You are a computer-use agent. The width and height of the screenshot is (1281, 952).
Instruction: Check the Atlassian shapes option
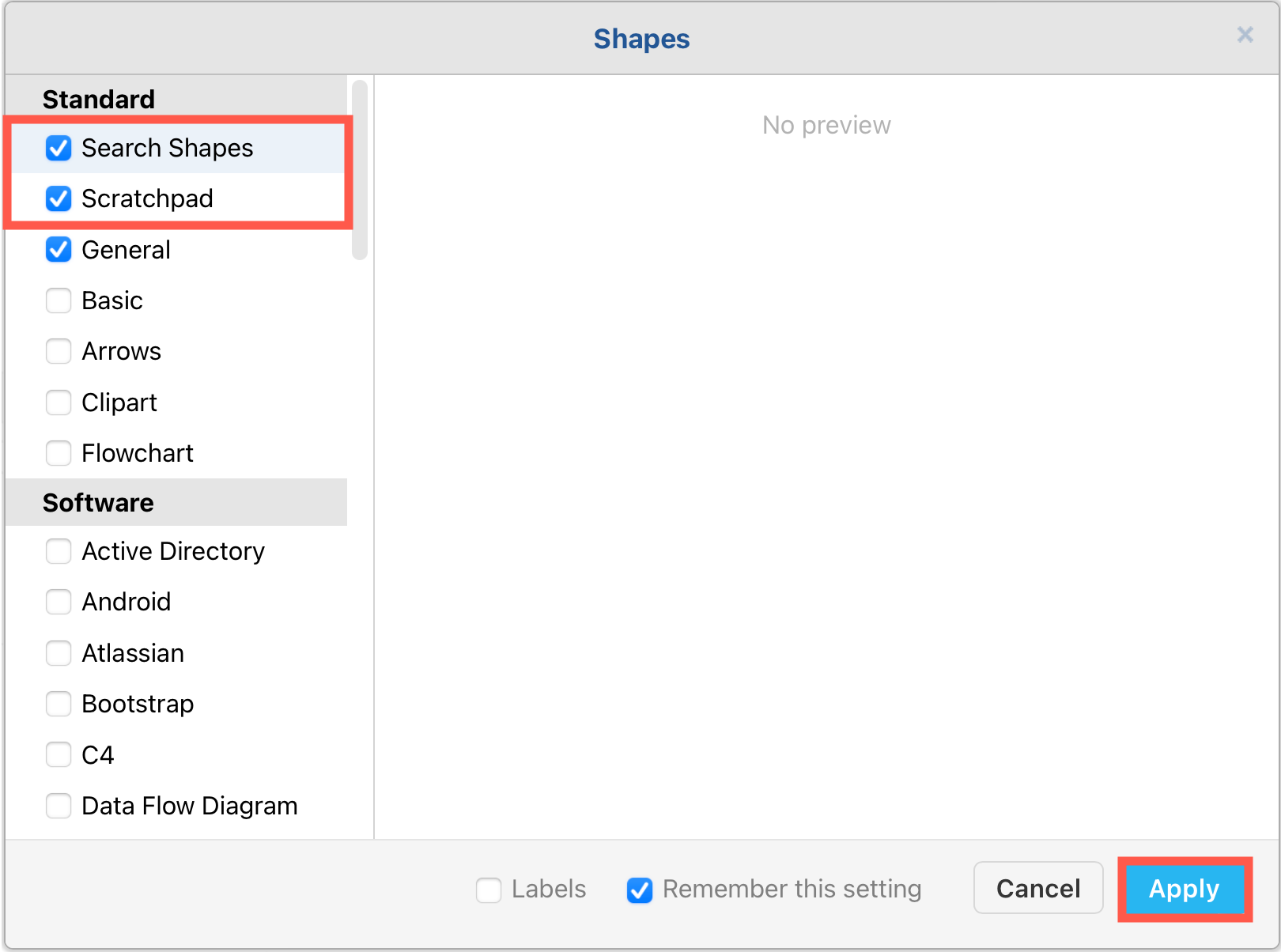click(59, 653)
